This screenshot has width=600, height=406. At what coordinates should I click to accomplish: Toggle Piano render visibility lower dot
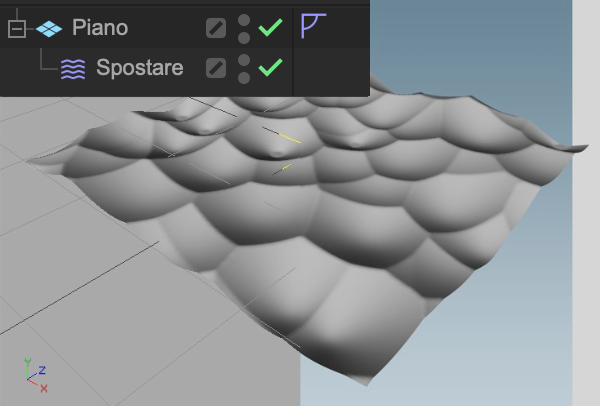244,38
